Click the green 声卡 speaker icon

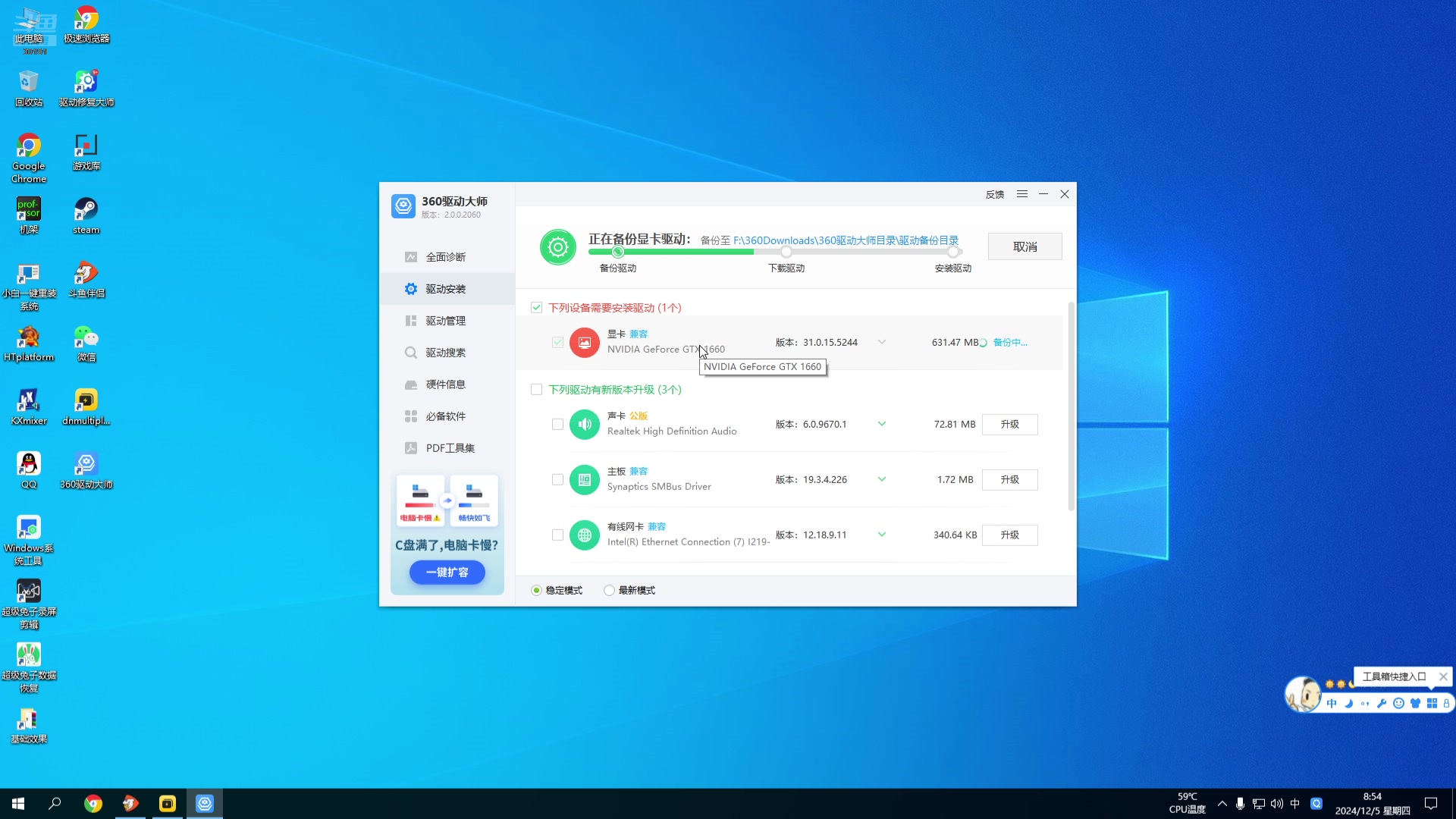point(585,424)
